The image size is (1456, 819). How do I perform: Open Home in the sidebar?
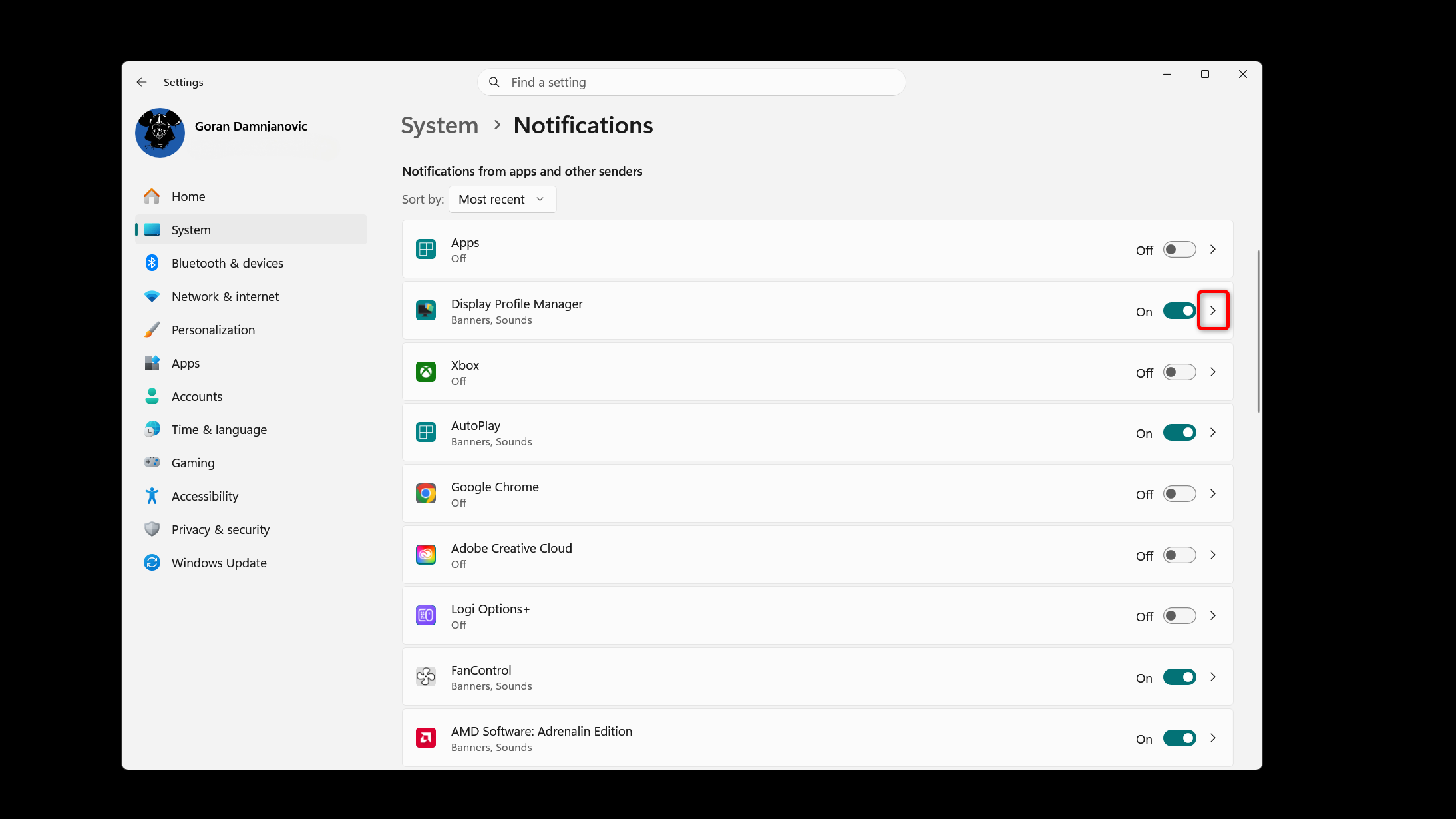coord(251,196)
